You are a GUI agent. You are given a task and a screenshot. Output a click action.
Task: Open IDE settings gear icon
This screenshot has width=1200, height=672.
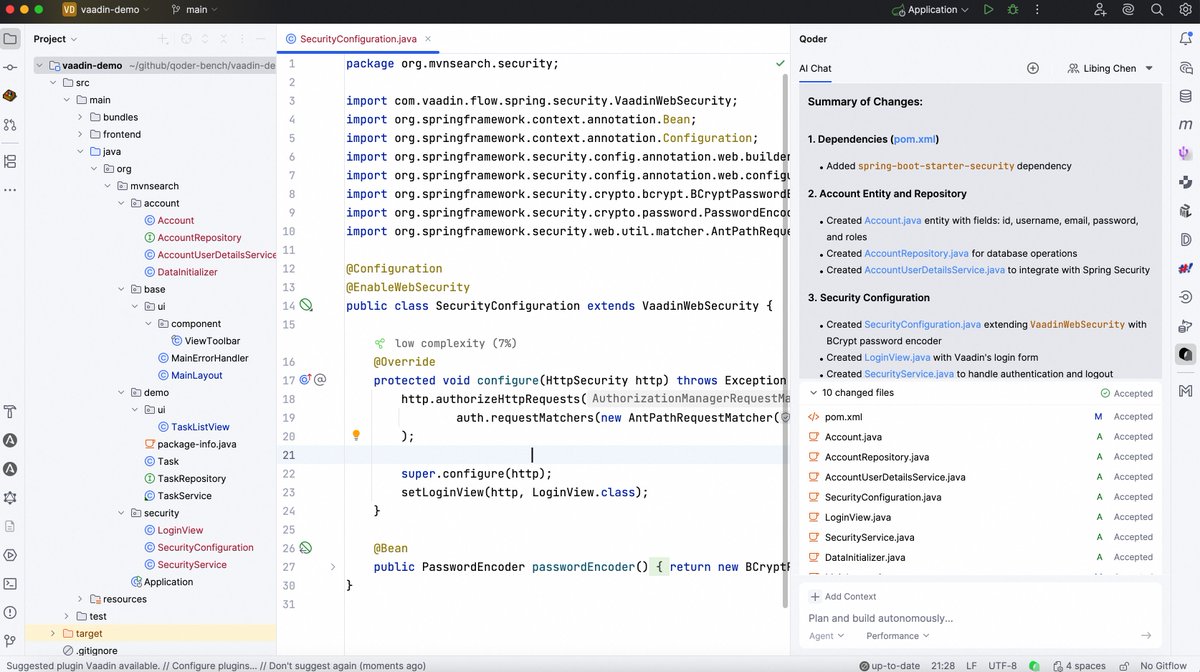(x=1183, y=10)
